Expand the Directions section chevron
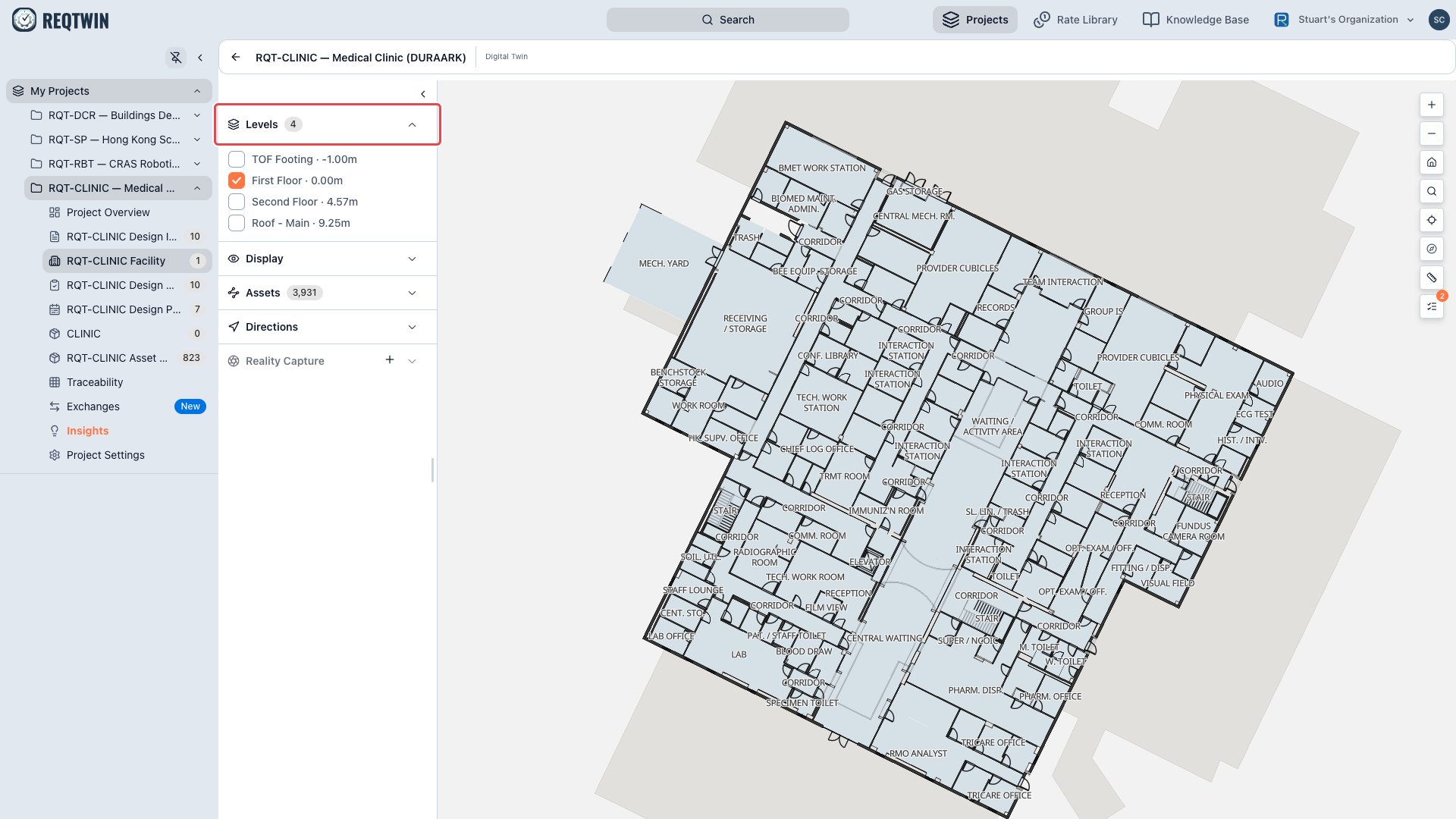The height and width of the screenshot is (819, 1456). pyautogui.click(x=413, y=327)
